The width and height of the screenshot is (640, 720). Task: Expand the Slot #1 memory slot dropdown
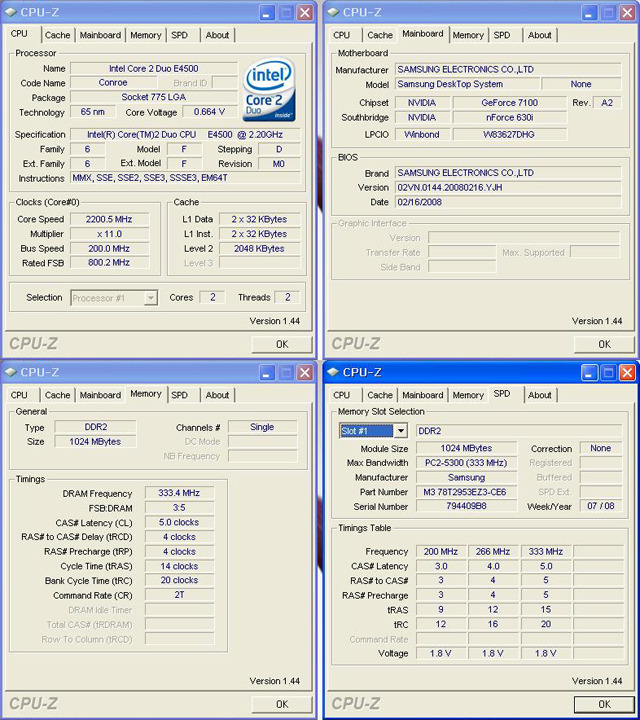click(401, 431)
